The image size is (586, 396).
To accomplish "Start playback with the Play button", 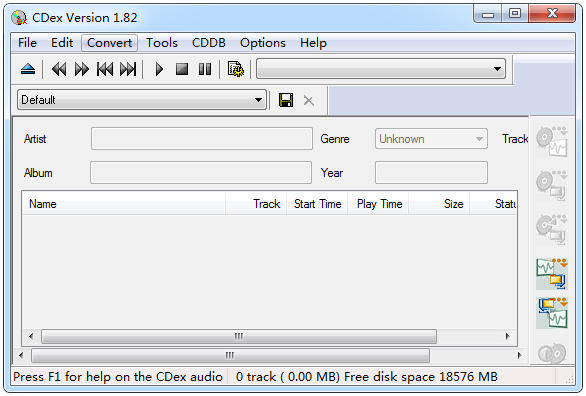I will tap(159, 69).
